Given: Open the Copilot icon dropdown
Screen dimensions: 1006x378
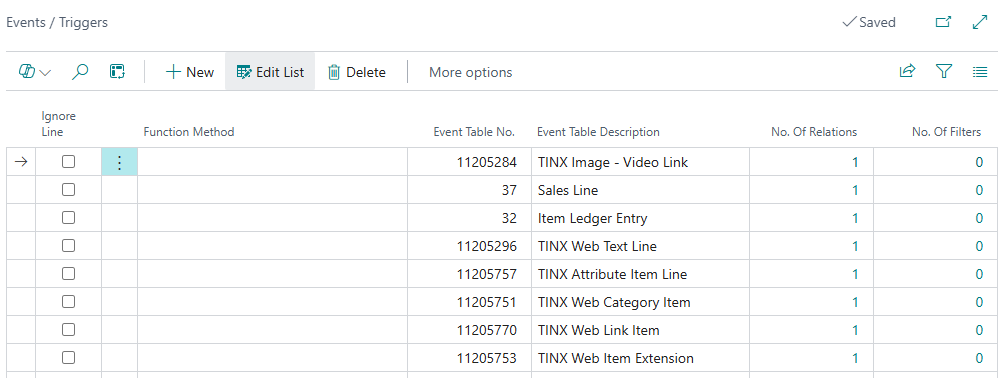Looking at the screenshot, I should 35,72.
